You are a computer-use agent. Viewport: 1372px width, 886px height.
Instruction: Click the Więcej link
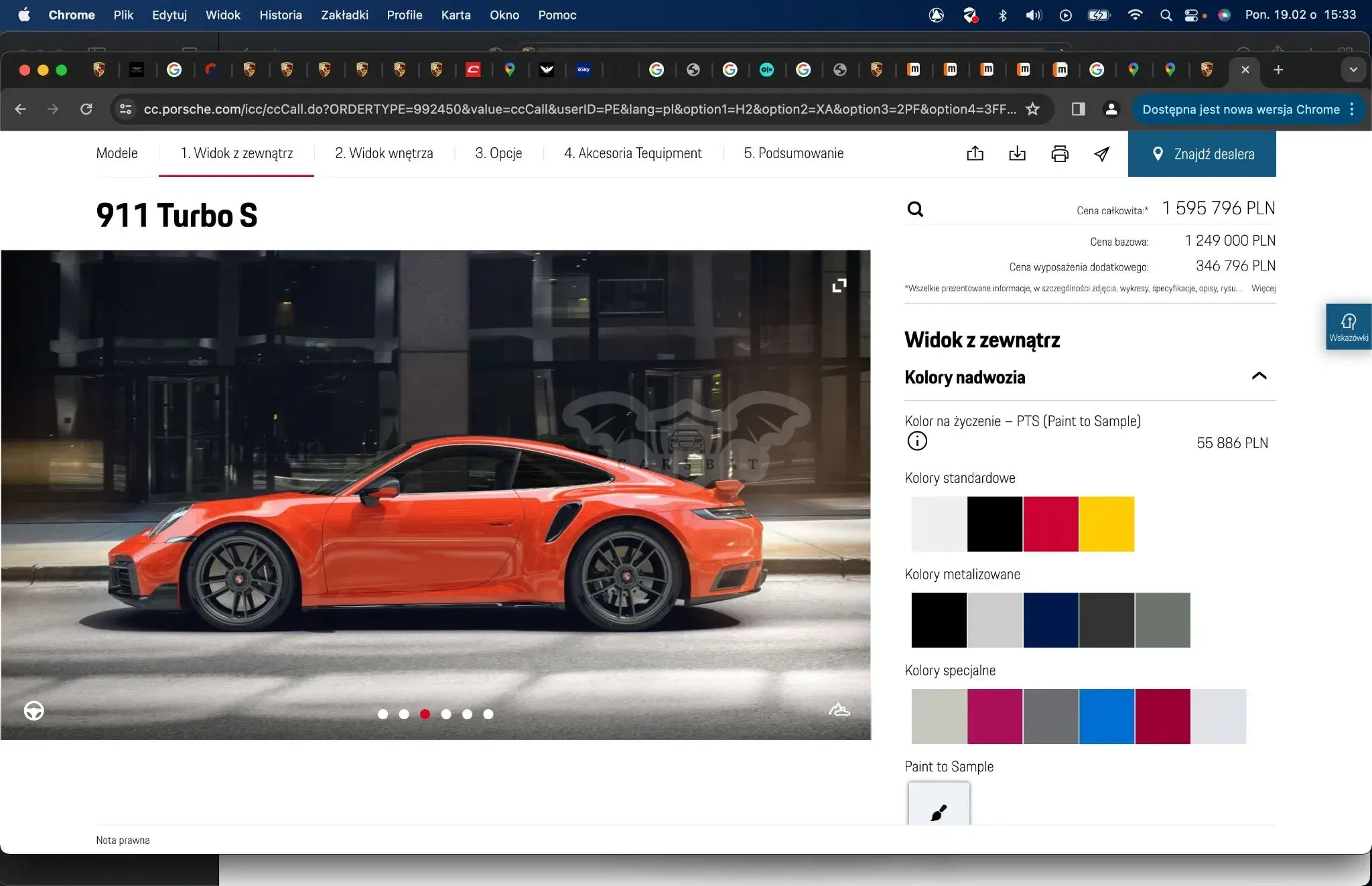(x=1263, y=288)
